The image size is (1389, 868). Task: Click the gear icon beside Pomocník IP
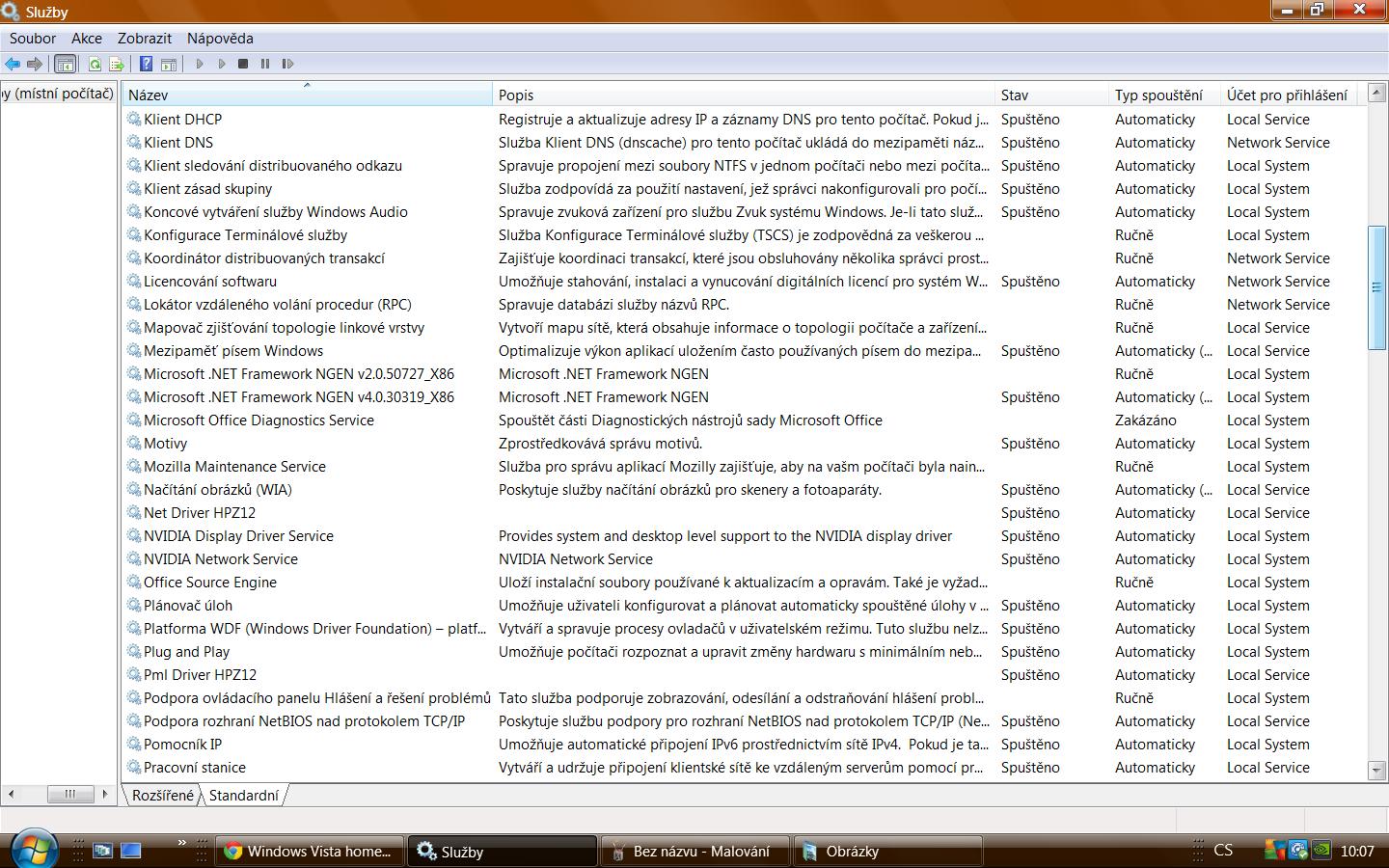[134, 745]
